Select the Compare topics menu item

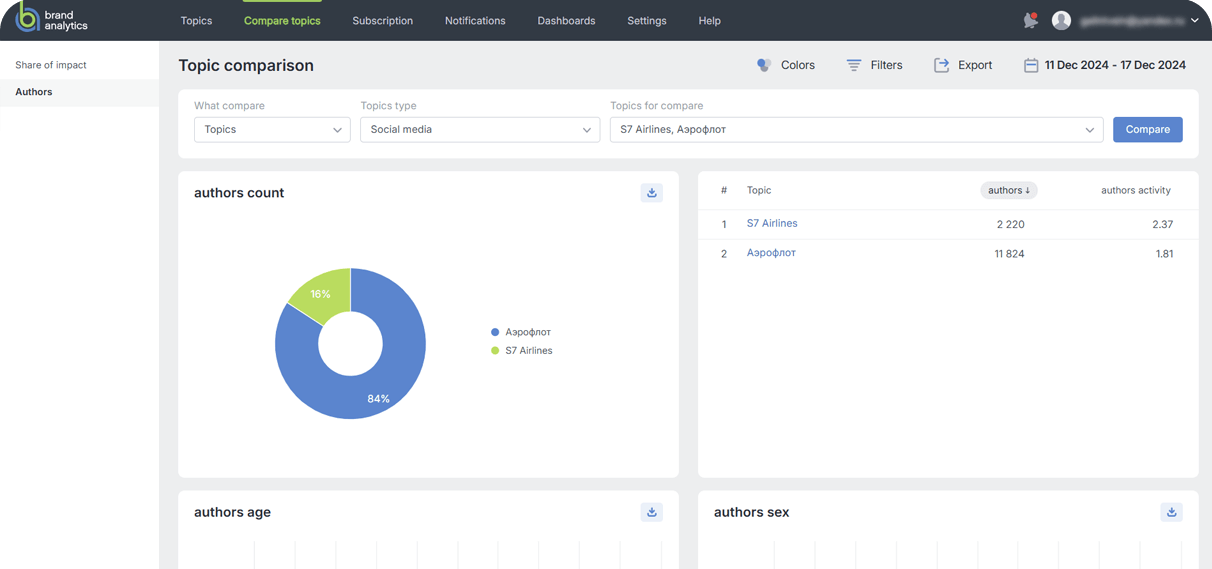282,21
